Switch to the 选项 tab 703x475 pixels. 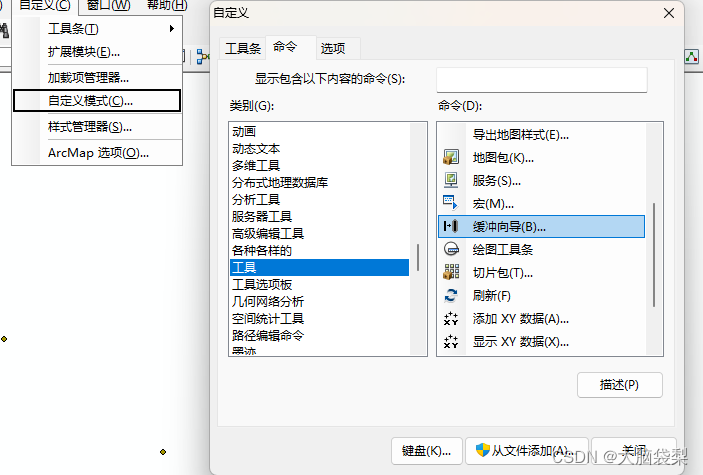point(338,48)
